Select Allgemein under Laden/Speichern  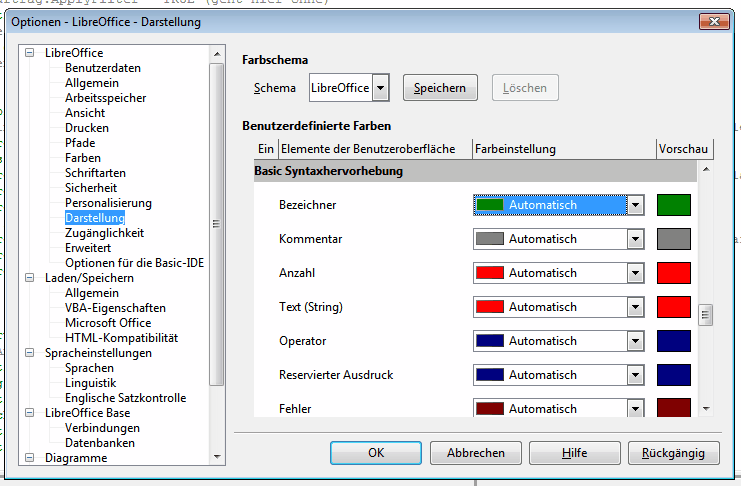(x=92, y=293)
